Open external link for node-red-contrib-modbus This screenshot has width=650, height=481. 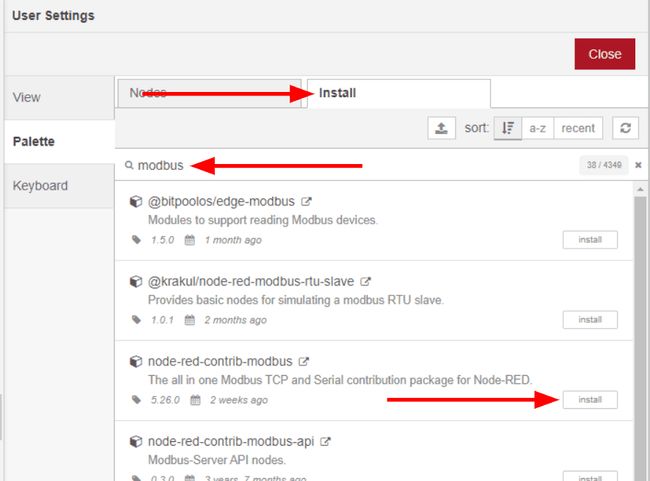pyautogui.click(x=304, y=361)
